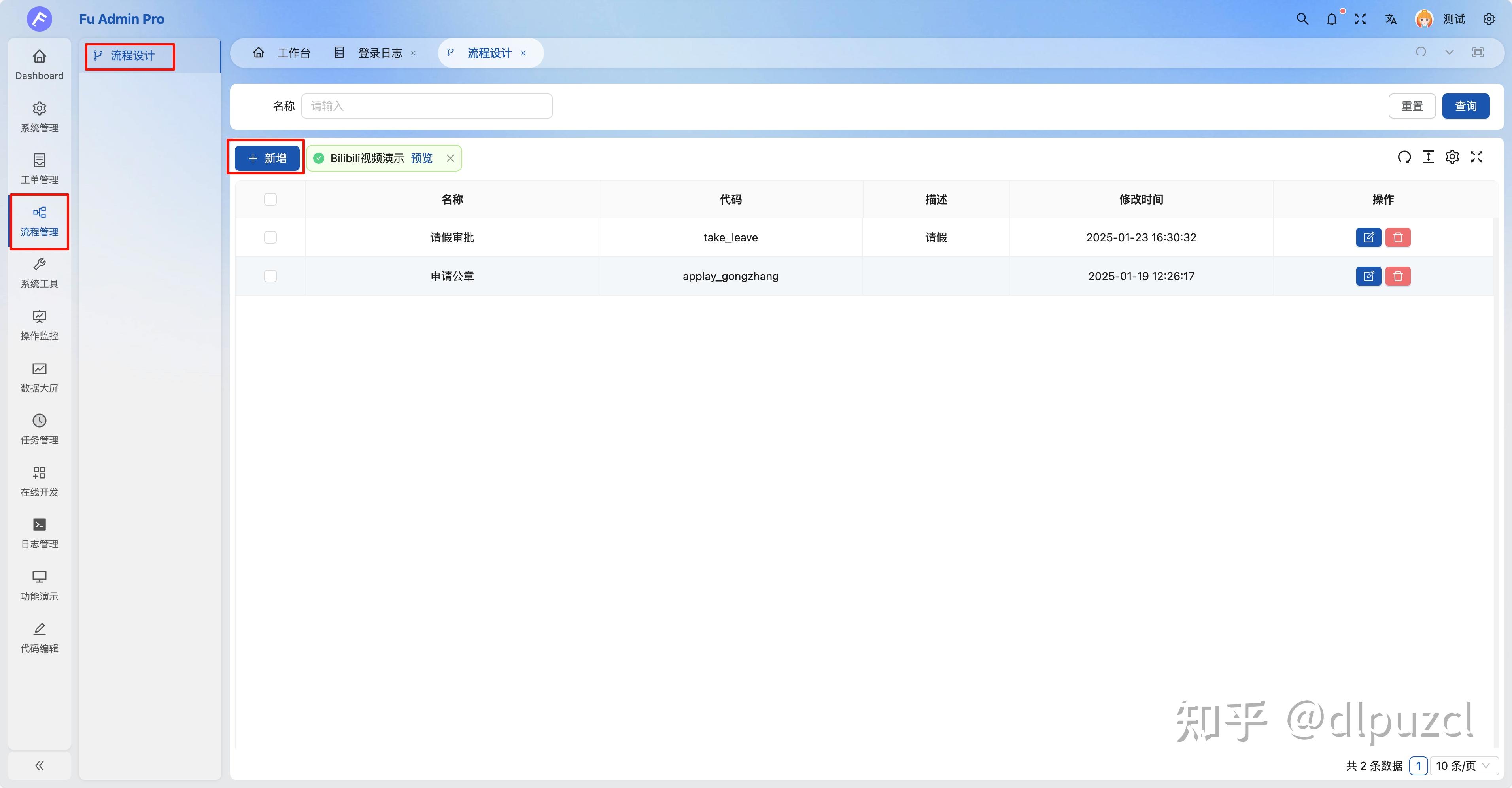1512x788 pixels.
Task: Open the 数据大屏 sidebar module
Action: tap(39, 376)
